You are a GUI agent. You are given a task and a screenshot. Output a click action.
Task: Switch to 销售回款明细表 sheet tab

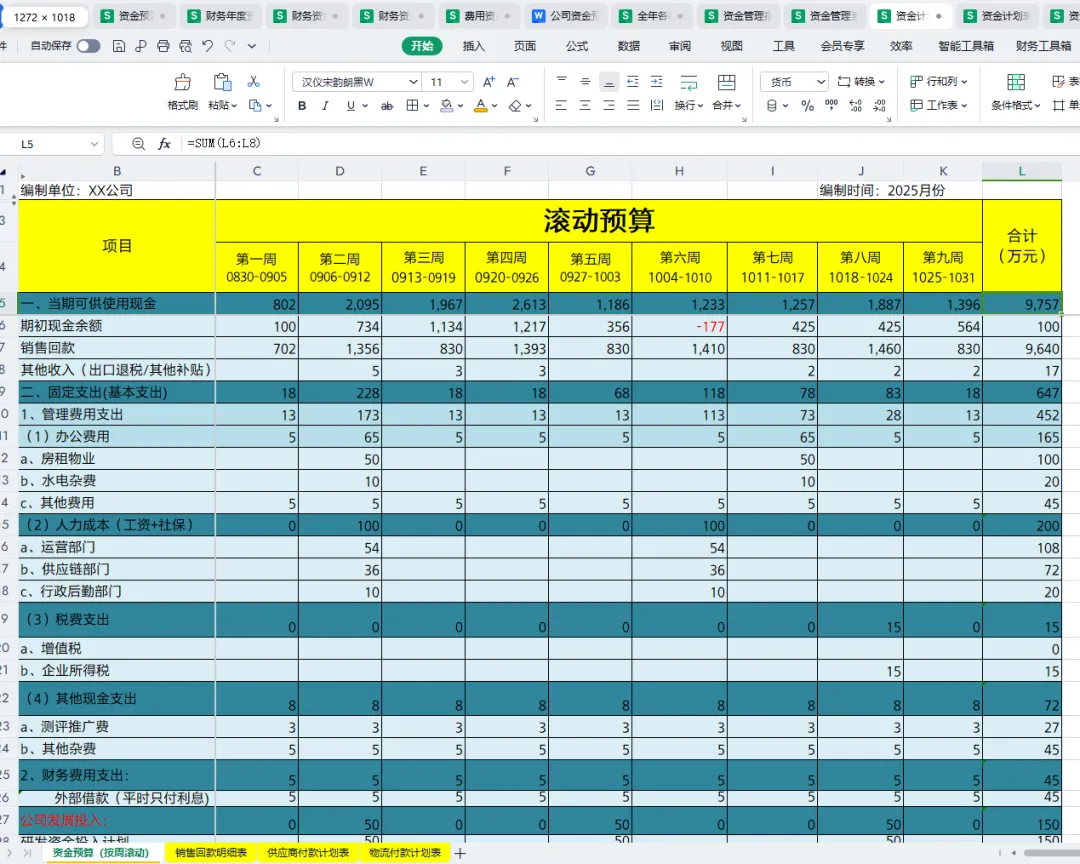(211, 853)
